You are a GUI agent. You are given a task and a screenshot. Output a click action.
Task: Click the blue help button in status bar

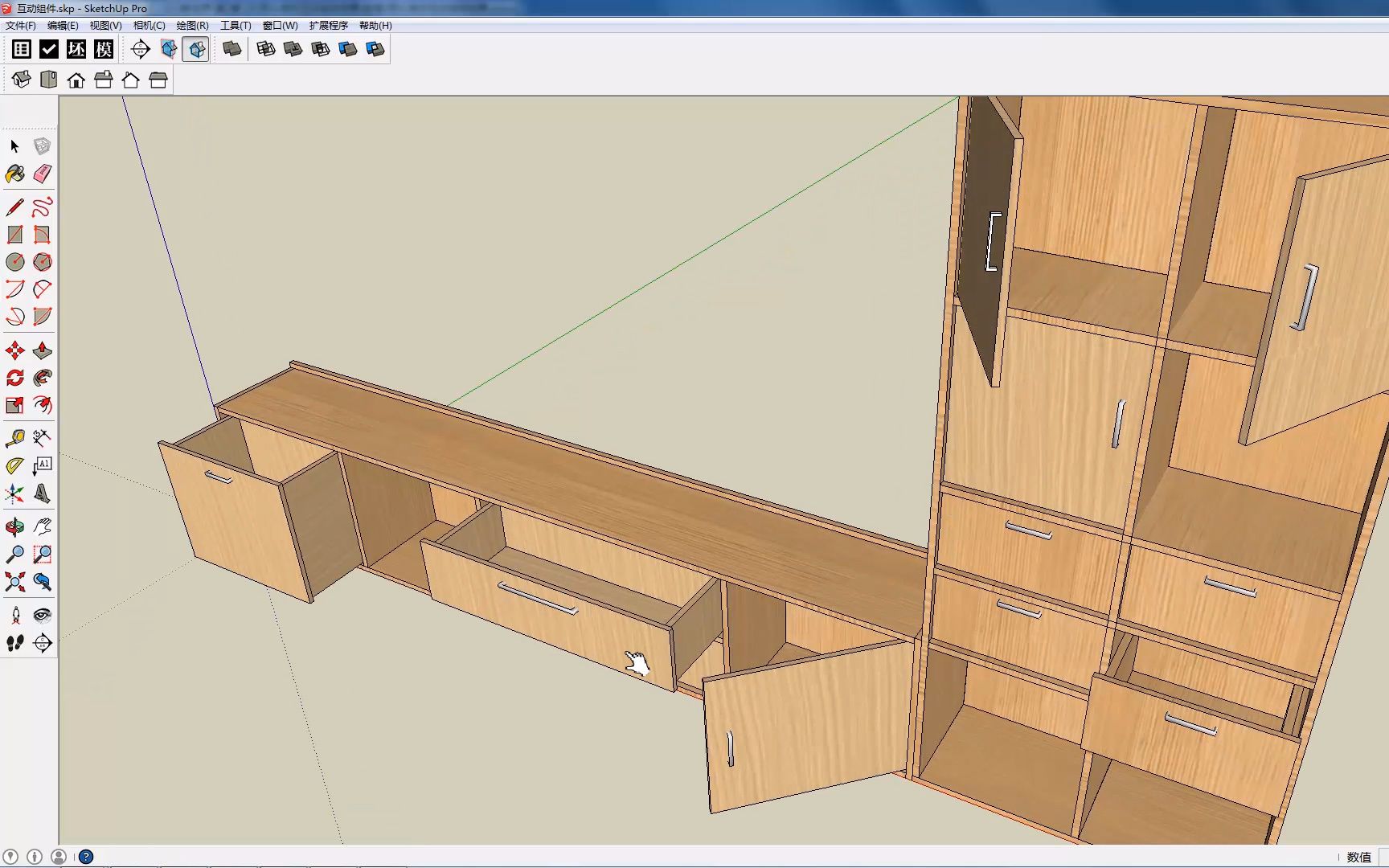[x=86, y=857]
